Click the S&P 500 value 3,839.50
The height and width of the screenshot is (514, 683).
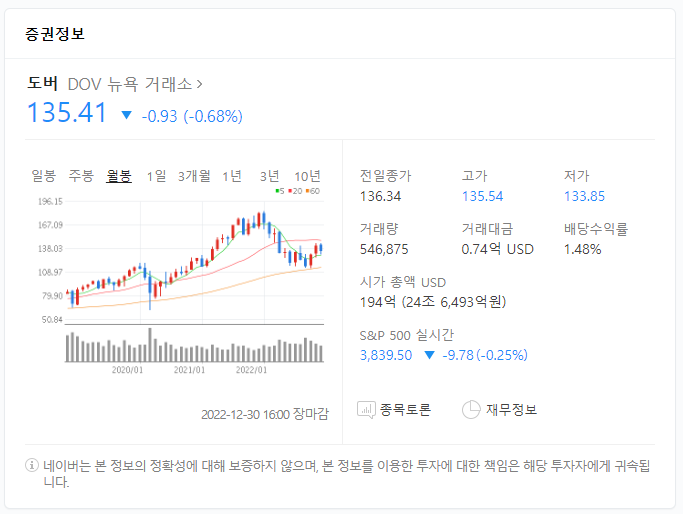tap(386, 355)
